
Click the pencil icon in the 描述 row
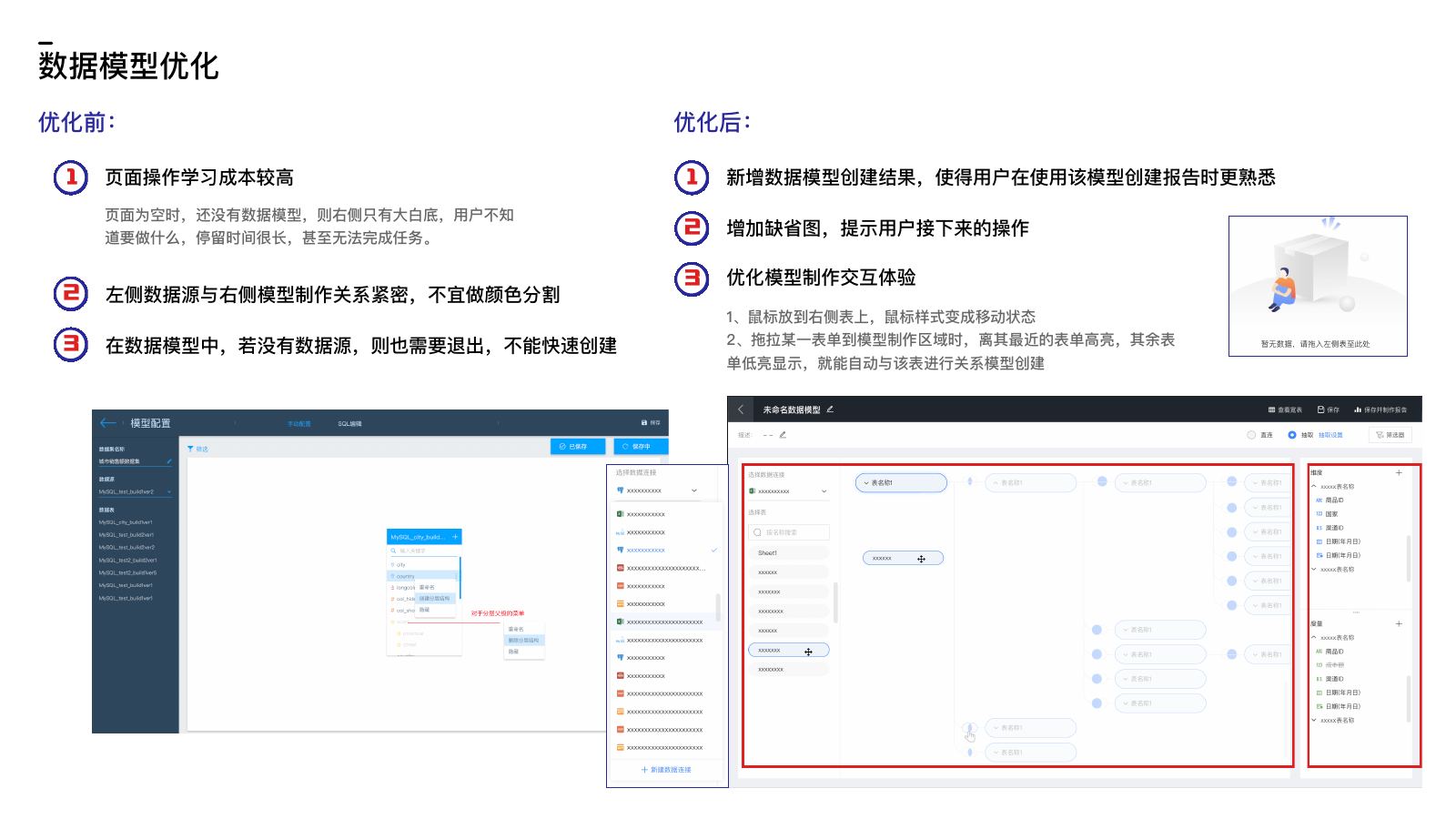pos(783,435)
